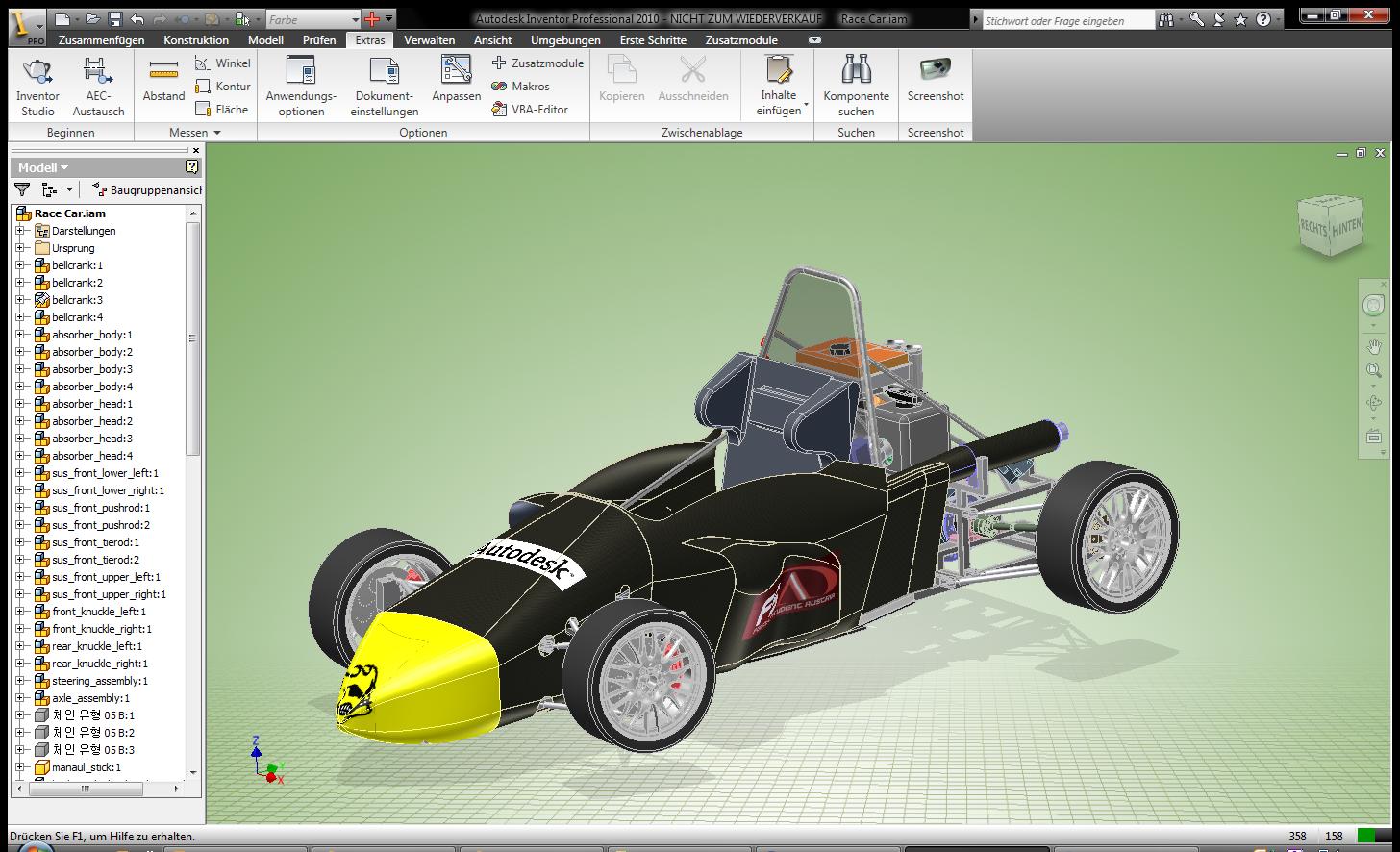Screen dimensions: 1400x852
Task: Select the Abstand measure tool
Action: pyautogui.click(x=163, y=81)
